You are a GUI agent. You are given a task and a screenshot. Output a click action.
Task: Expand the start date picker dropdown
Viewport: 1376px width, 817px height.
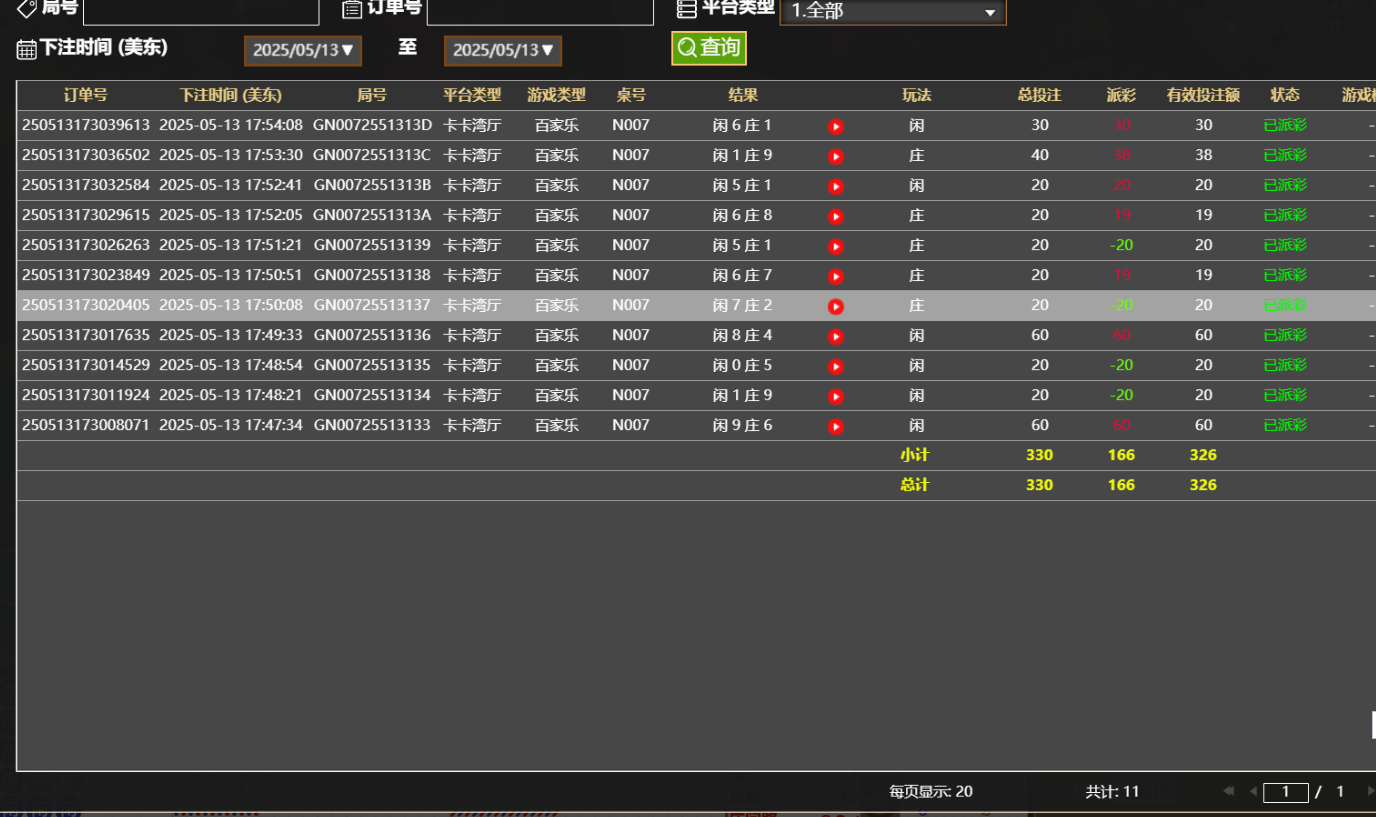coord(303,50)
